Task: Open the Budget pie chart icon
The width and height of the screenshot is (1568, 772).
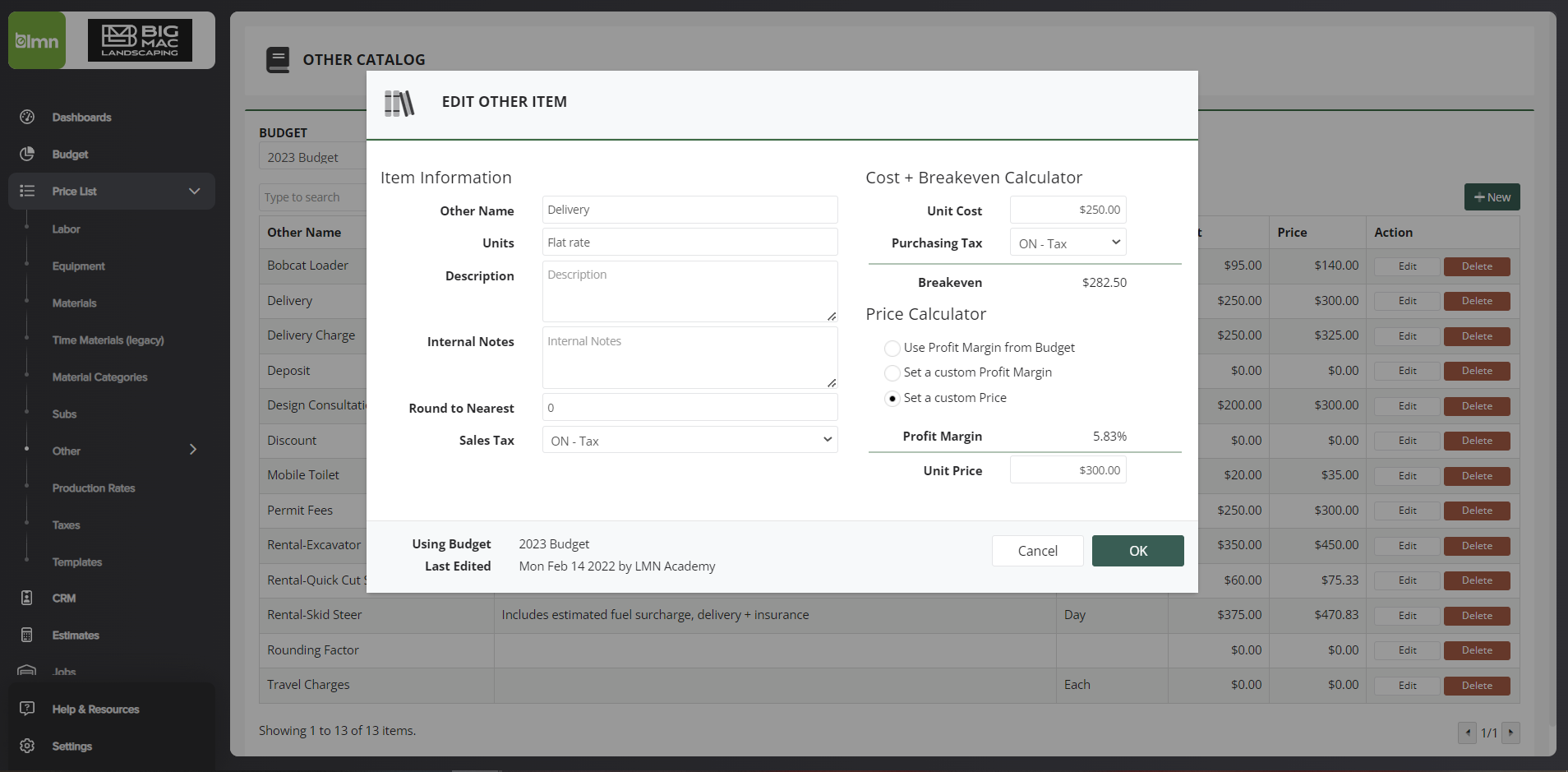Action: [x=27, y=154]
